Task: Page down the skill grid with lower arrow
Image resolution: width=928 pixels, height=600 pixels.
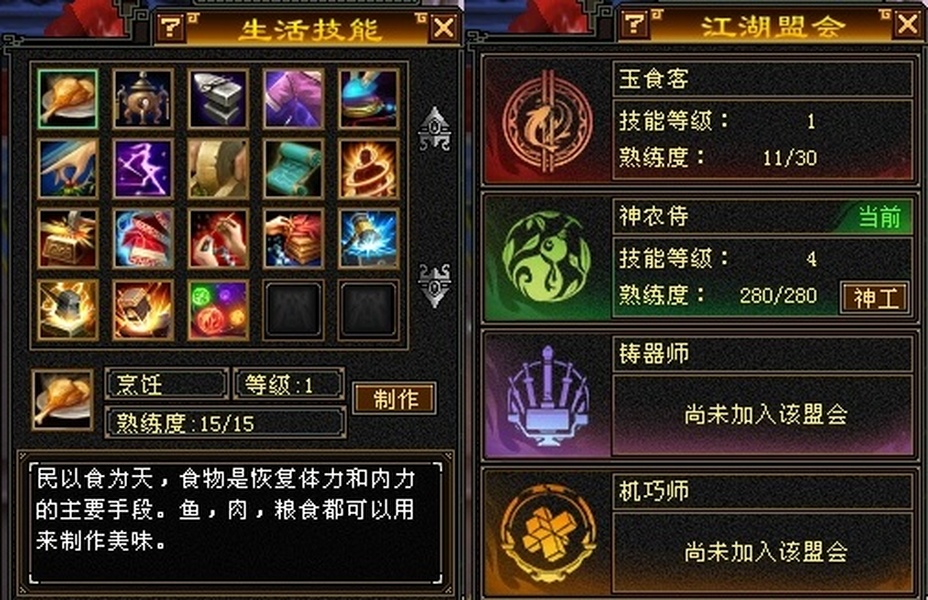Action: coord(435,286)
